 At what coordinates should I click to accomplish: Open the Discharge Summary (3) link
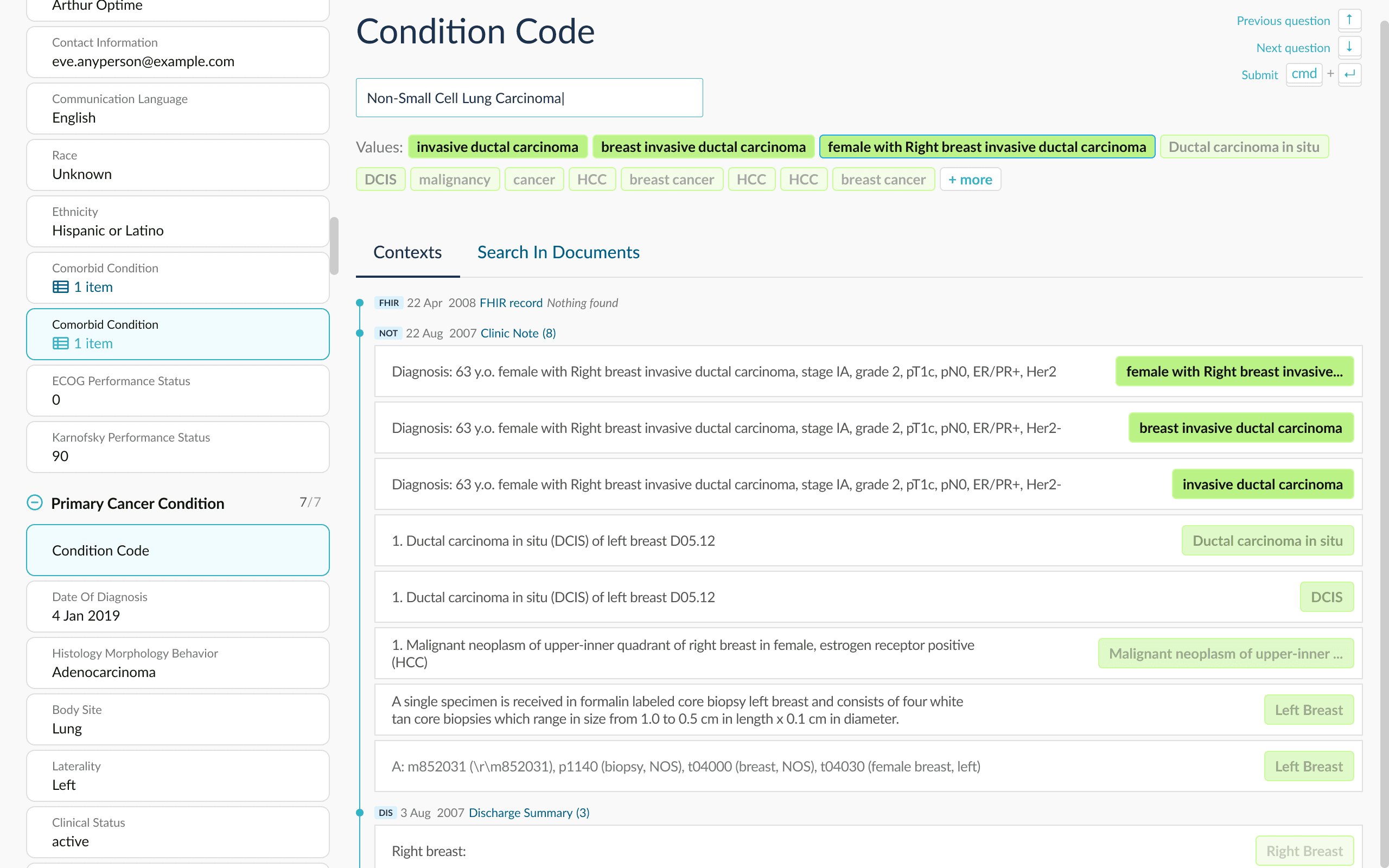click(x=528, y=812)
